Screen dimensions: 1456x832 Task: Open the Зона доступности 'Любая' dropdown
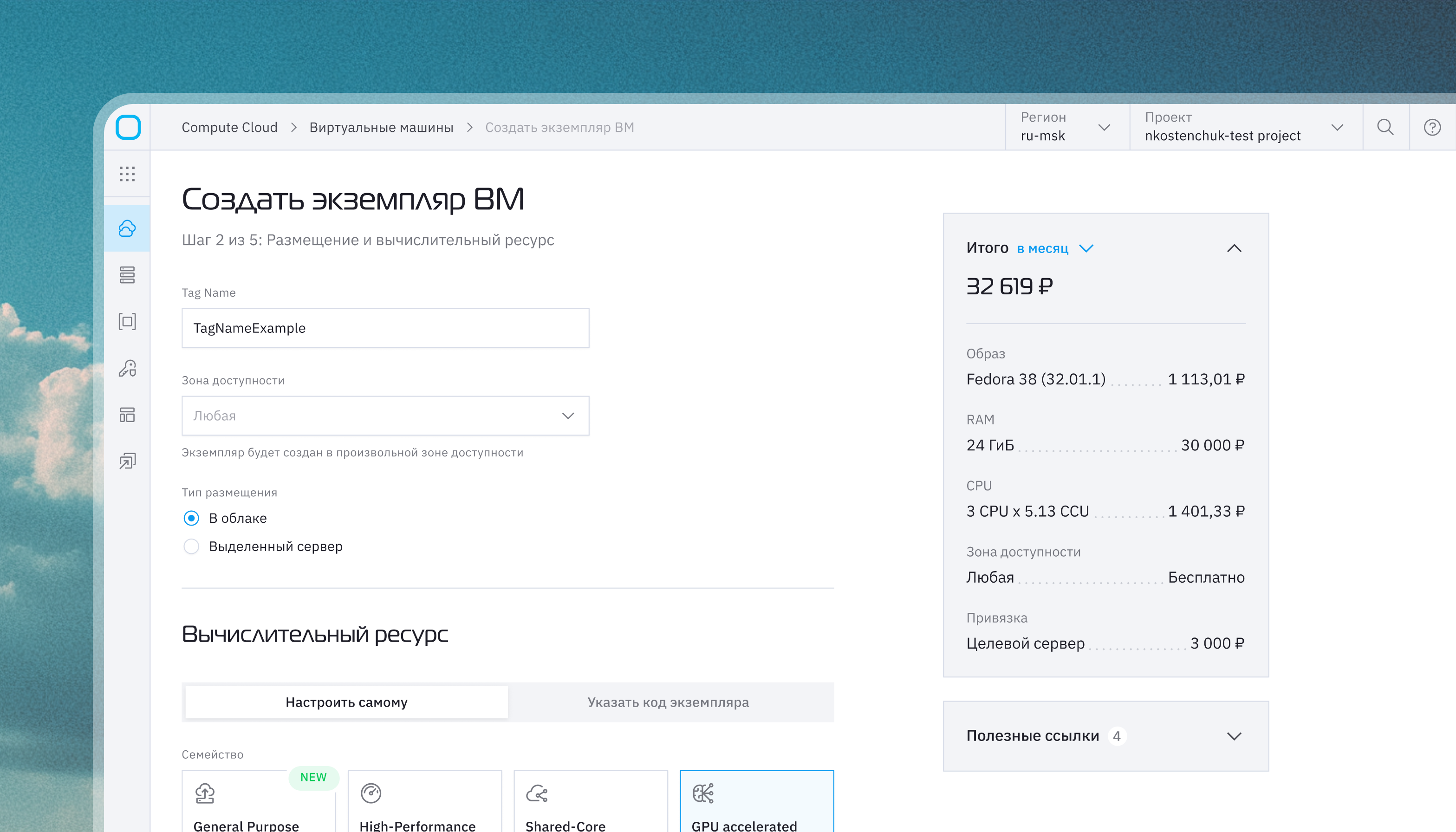(x=385, y=416)
